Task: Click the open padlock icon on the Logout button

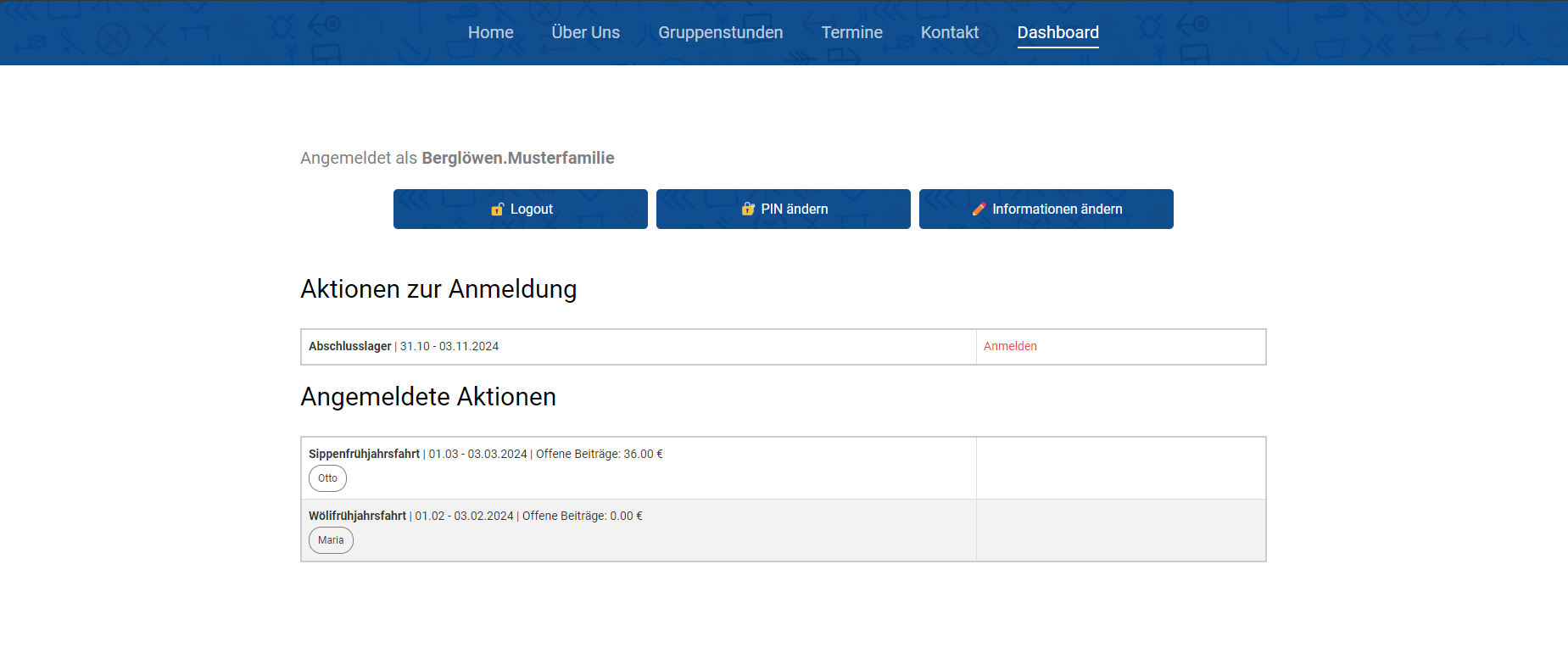Action: click(x=498, y=209)
